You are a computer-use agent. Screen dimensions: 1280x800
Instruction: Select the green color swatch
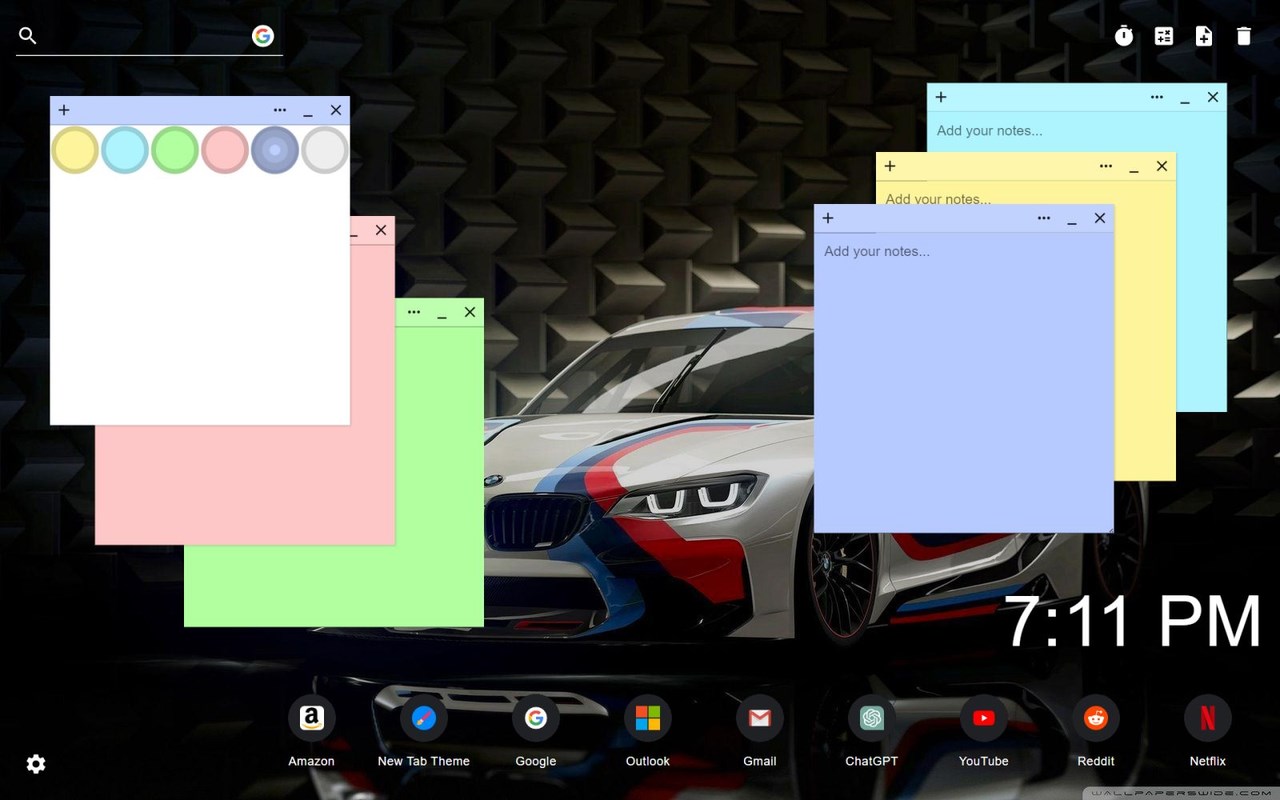pyautogui.click(x=175, y=150)
